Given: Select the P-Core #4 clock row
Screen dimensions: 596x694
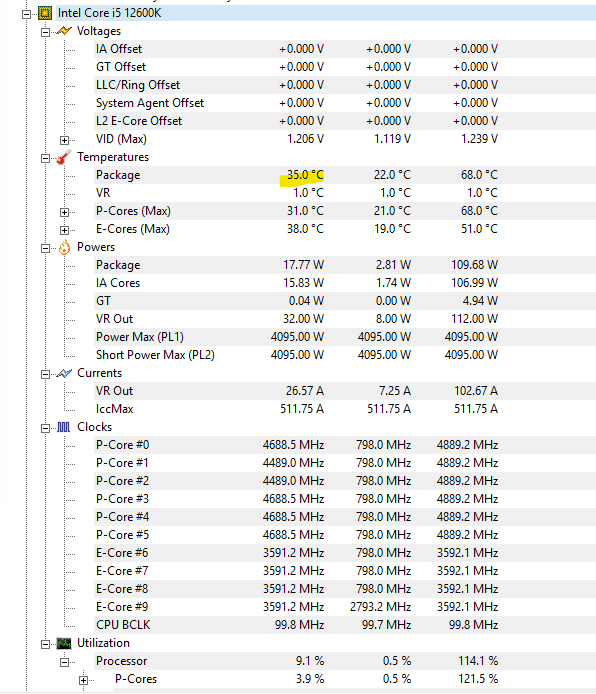Looking at the screenshot, I should 345,517.
